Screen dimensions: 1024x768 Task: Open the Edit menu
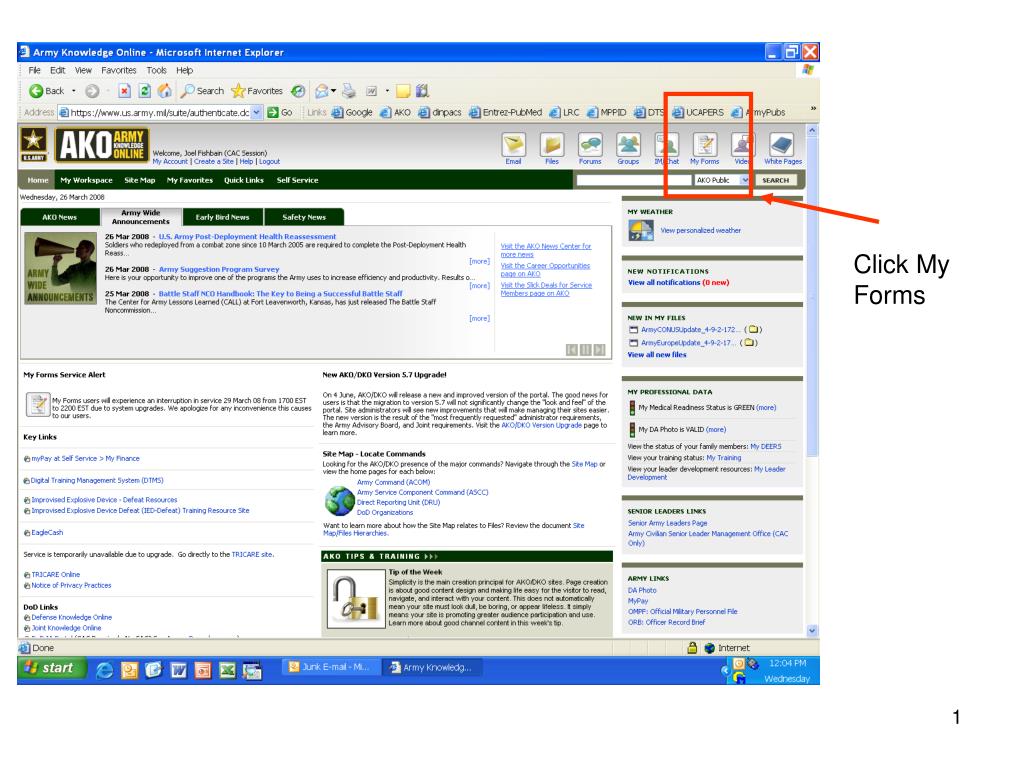coord(57,70)
